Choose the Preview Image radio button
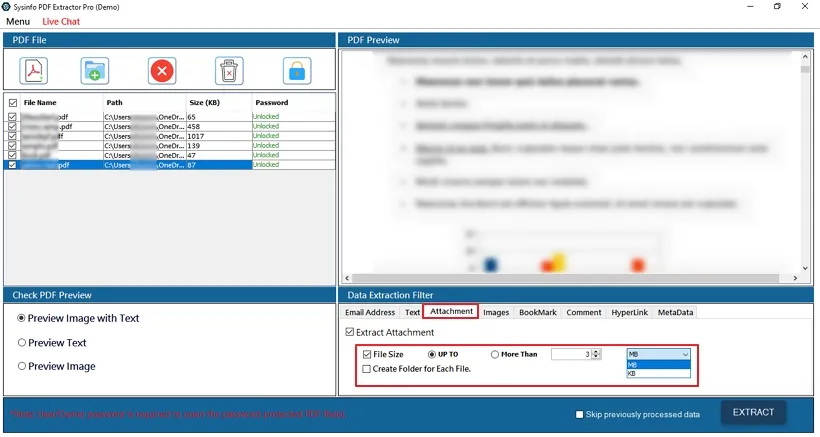The width and height of the screenshot is (820, 437). [x=21, y=366]
